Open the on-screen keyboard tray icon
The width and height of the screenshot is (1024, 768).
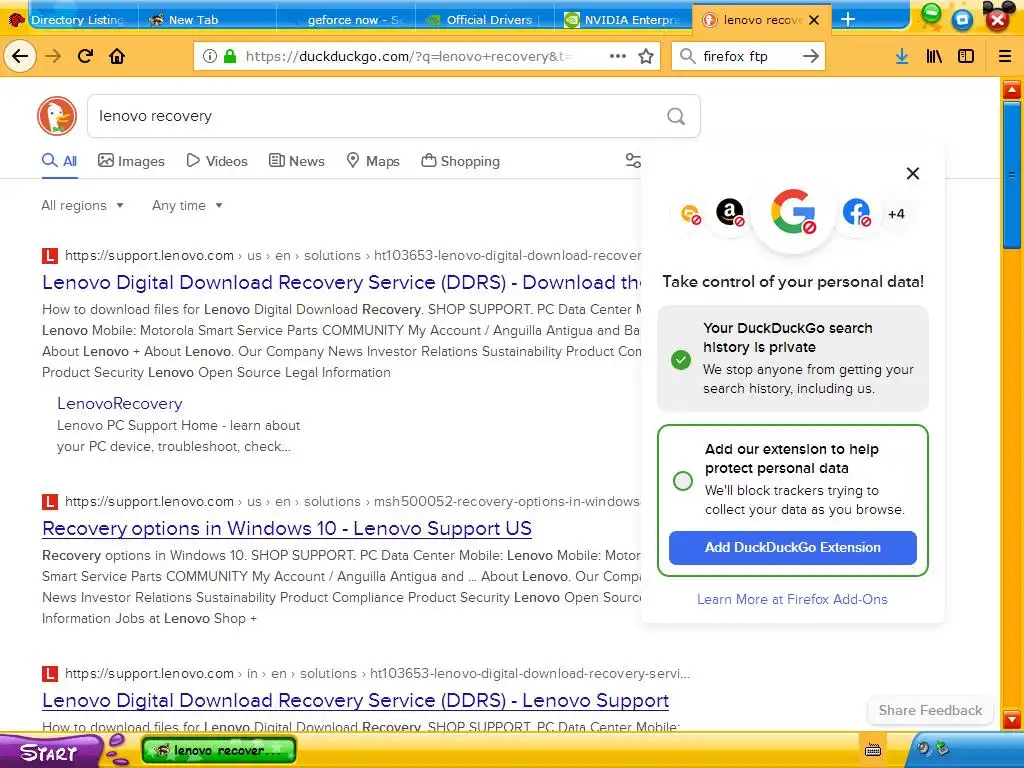(x=873, y=750)
